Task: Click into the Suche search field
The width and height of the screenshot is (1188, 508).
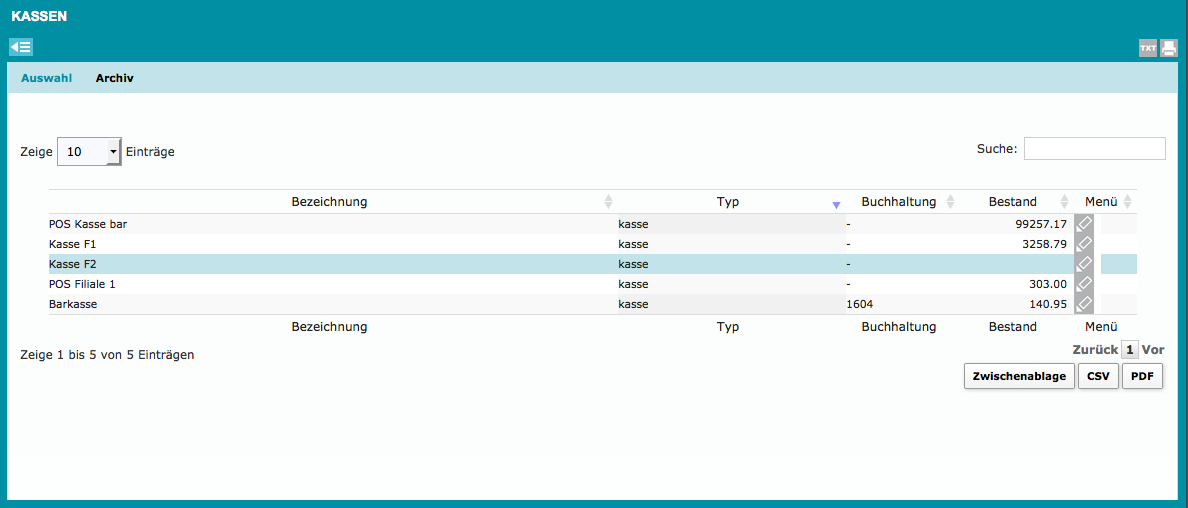Action: (x=1094, y=149)
